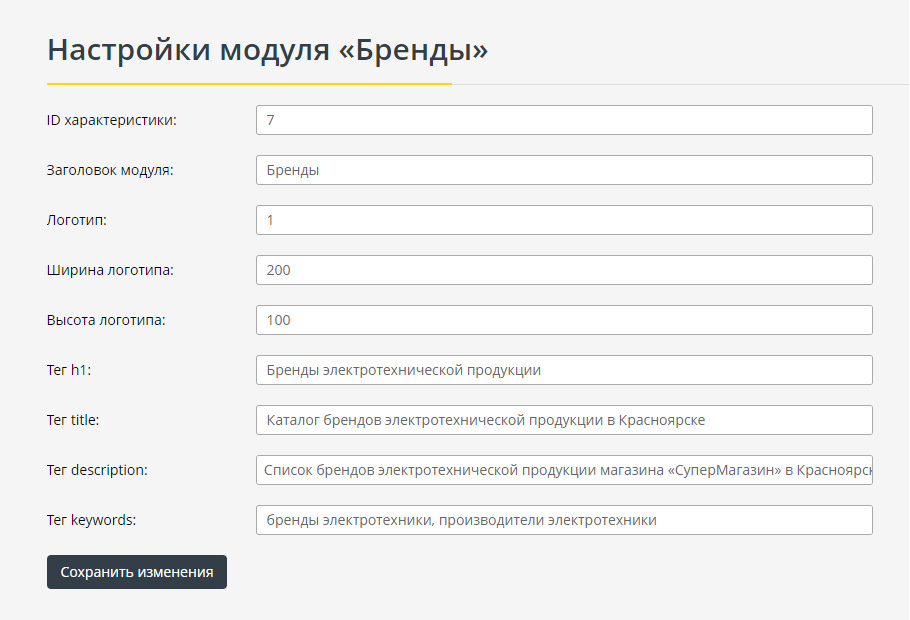Edit the Тег description field
The height and width of the screenshot is (620, 910).
[x=560, y=469]
